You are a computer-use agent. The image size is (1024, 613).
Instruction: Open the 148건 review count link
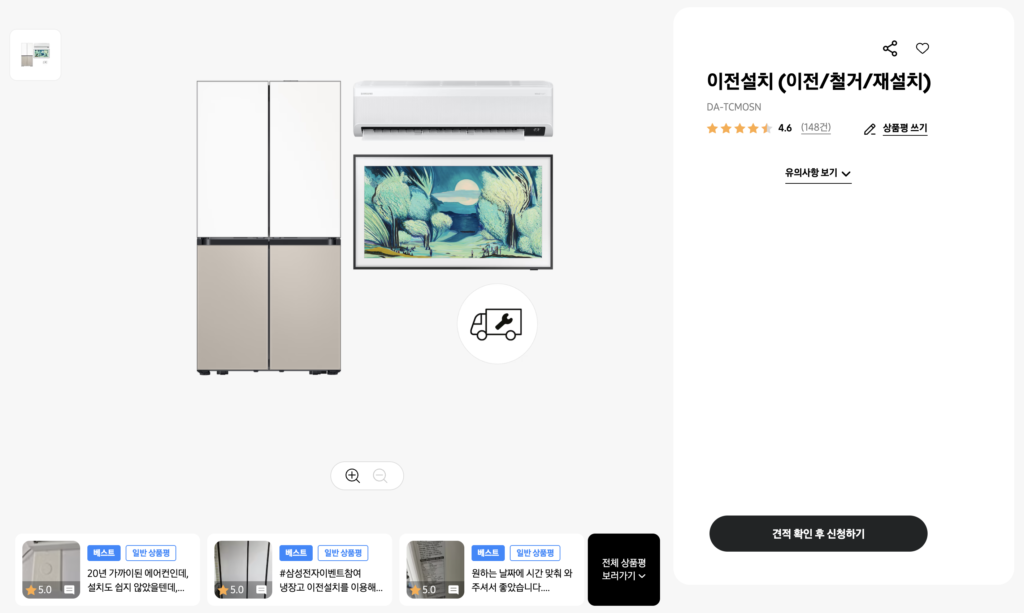tap(816, 127)
